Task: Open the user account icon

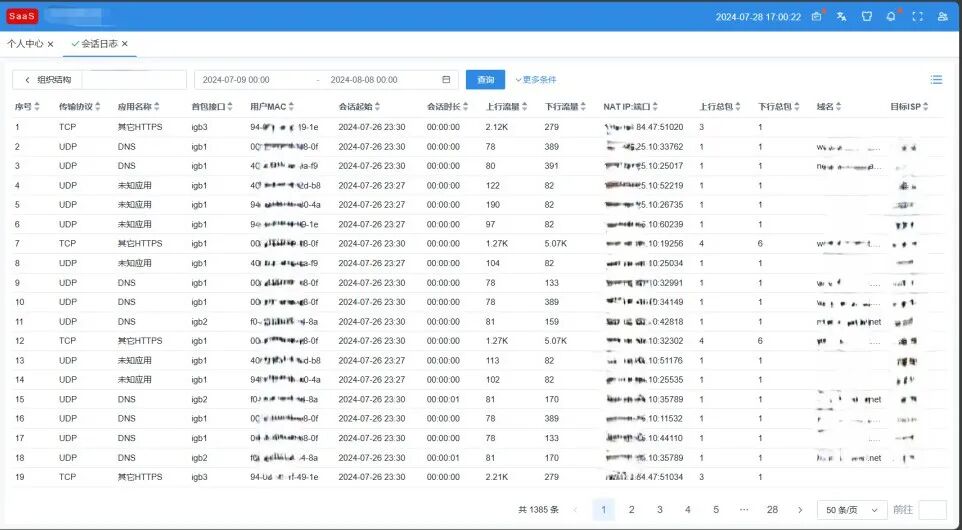Action: [x=942, y=17]
